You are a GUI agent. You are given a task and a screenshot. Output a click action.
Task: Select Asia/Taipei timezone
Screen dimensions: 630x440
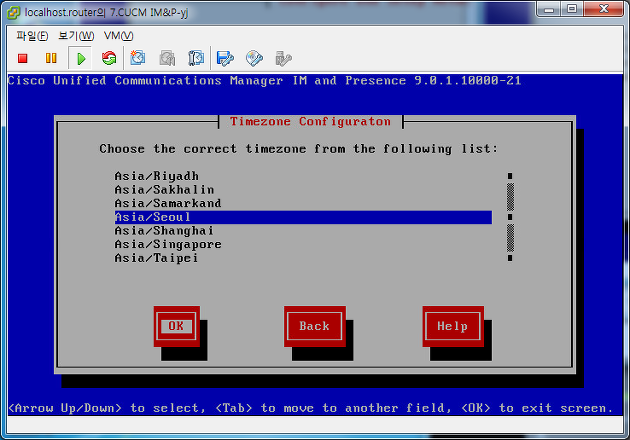tap(303, 258)
